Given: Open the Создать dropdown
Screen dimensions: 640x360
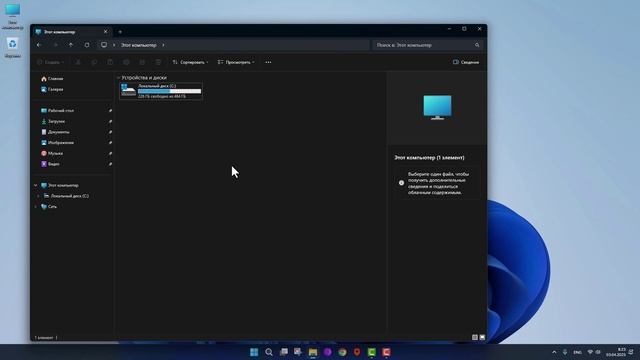Looking at the screenshot, I should (x=51, y=62).
